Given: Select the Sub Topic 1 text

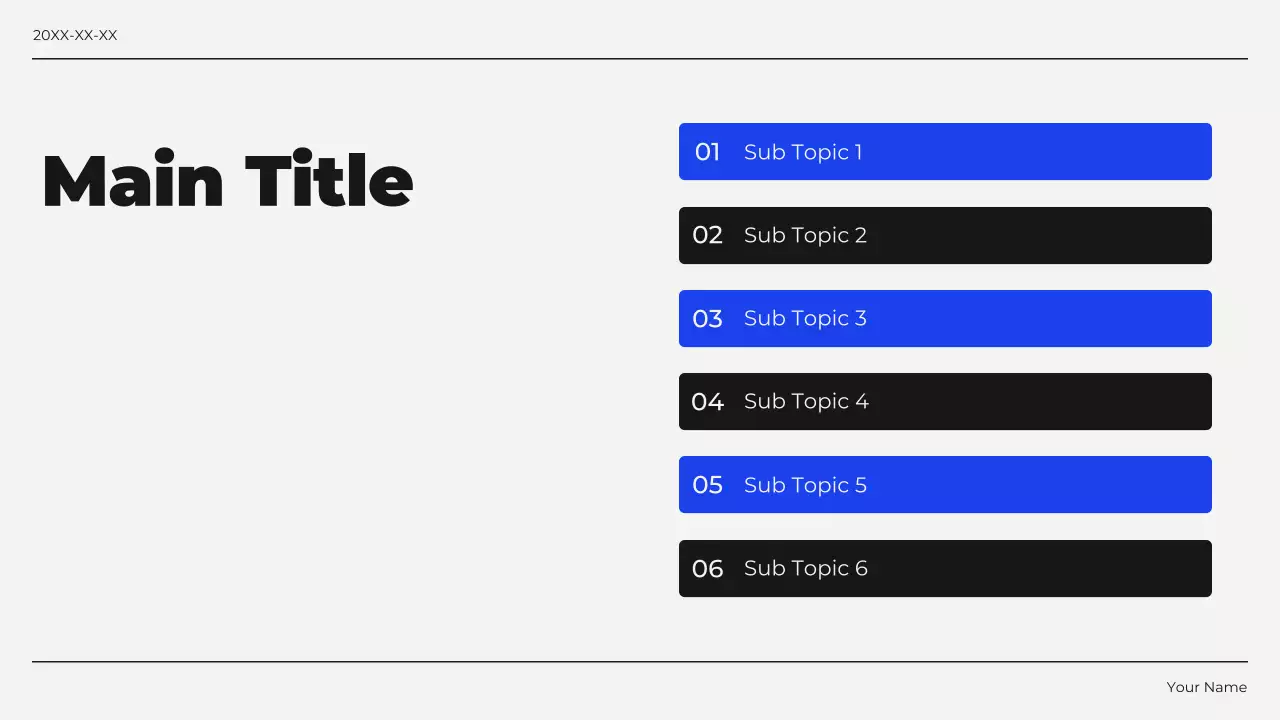Looking at the screenshot, I should 803,152.
